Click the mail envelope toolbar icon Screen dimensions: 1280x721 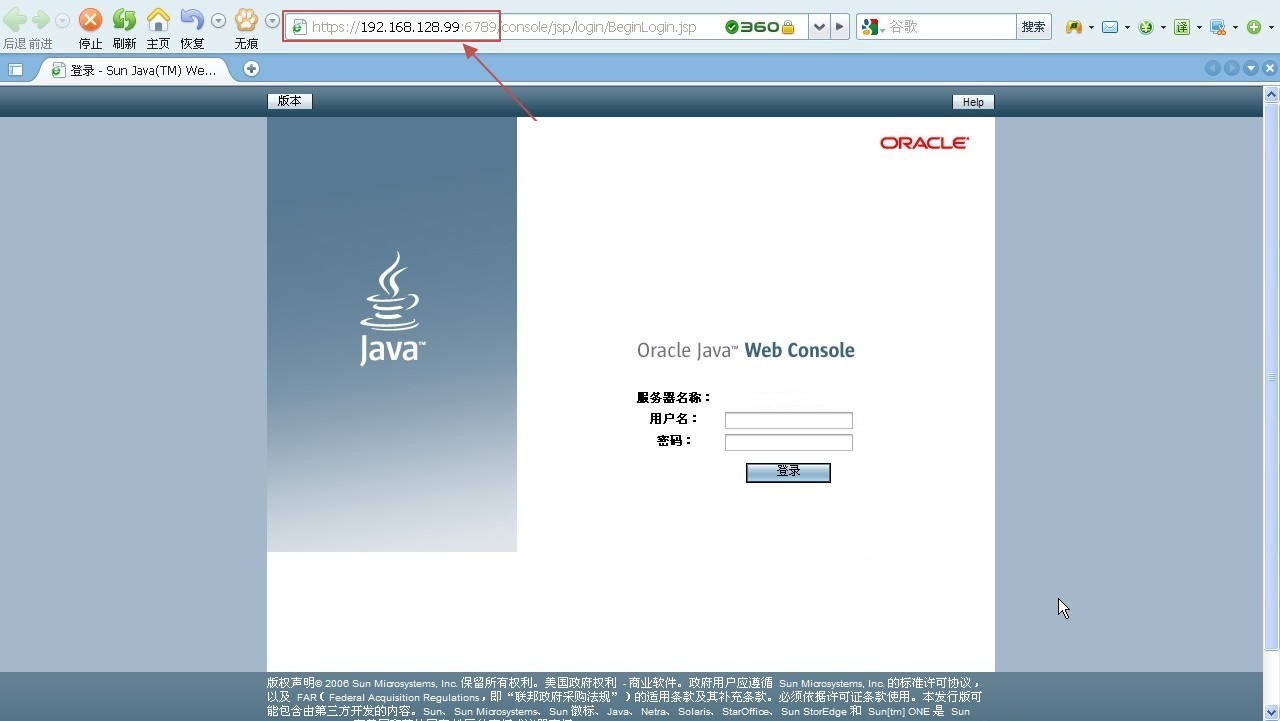pyautogui.click(x=1110, y=27)
